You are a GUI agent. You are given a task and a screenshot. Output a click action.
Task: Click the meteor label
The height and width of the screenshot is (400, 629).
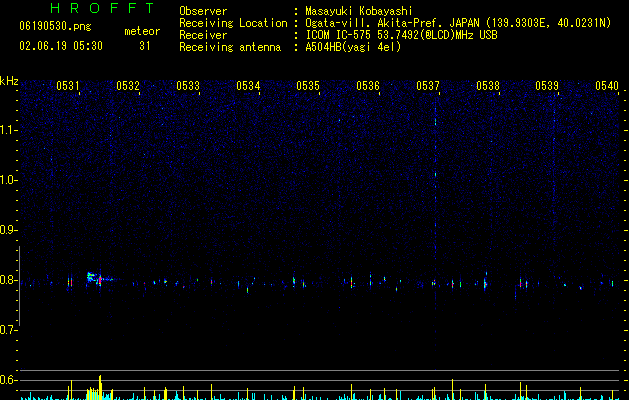click(142, 31)
